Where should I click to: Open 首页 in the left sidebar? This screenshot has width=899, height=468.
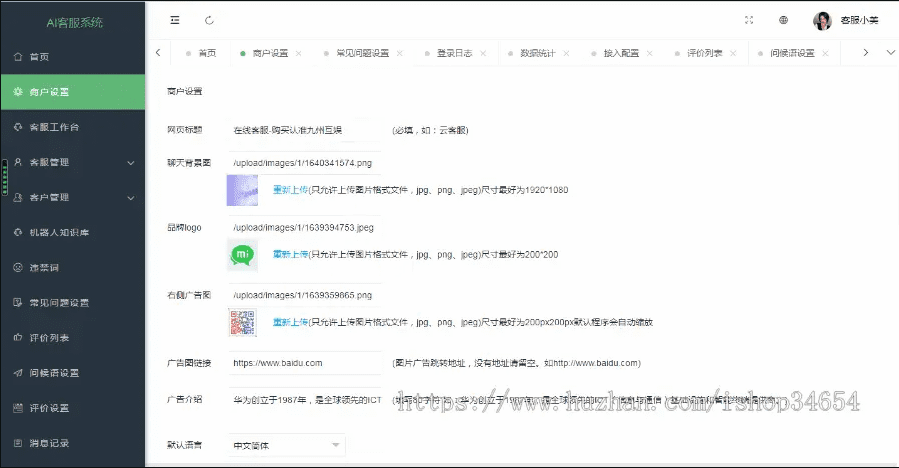(40, 57)
